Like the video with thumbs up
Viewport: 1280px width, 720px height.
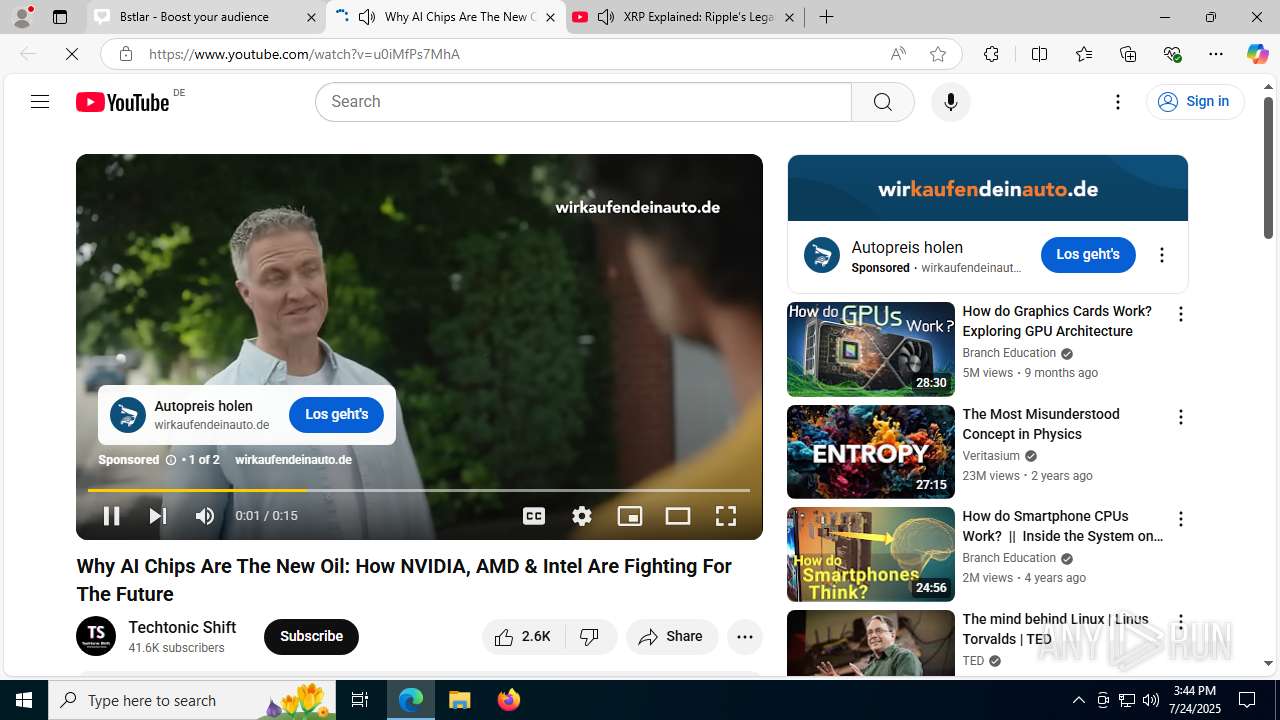pos(523,637)
